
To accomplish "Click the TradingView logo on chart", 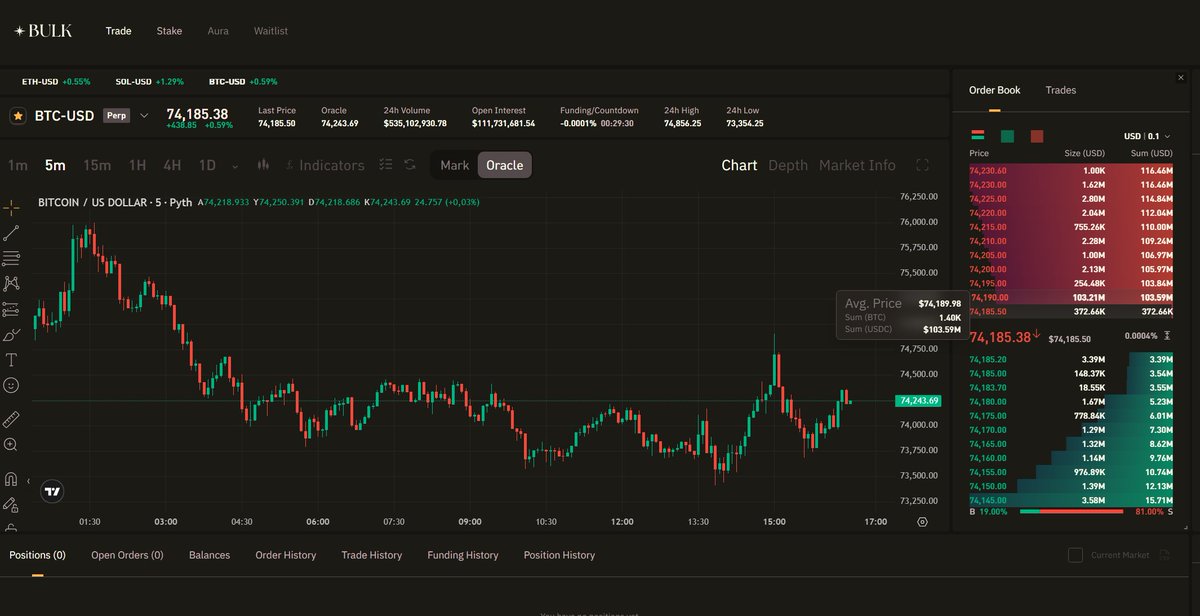I will tap(52, 491).
